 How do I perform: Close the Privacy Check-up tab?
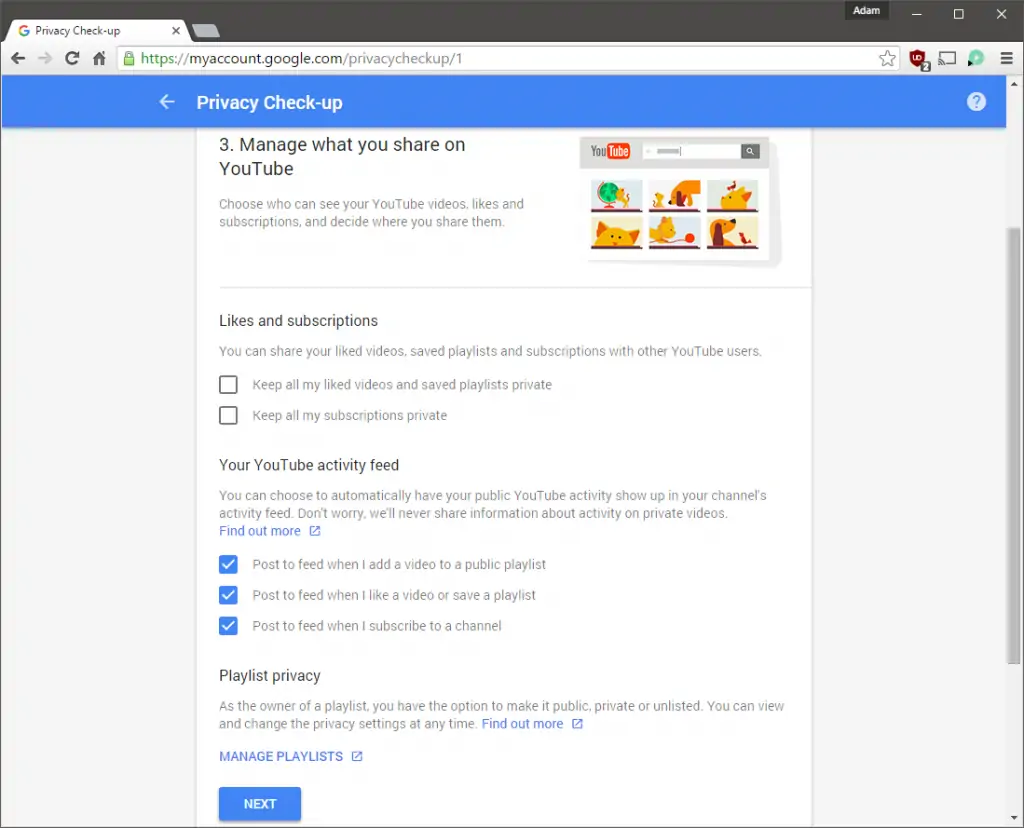click(176, 31)
